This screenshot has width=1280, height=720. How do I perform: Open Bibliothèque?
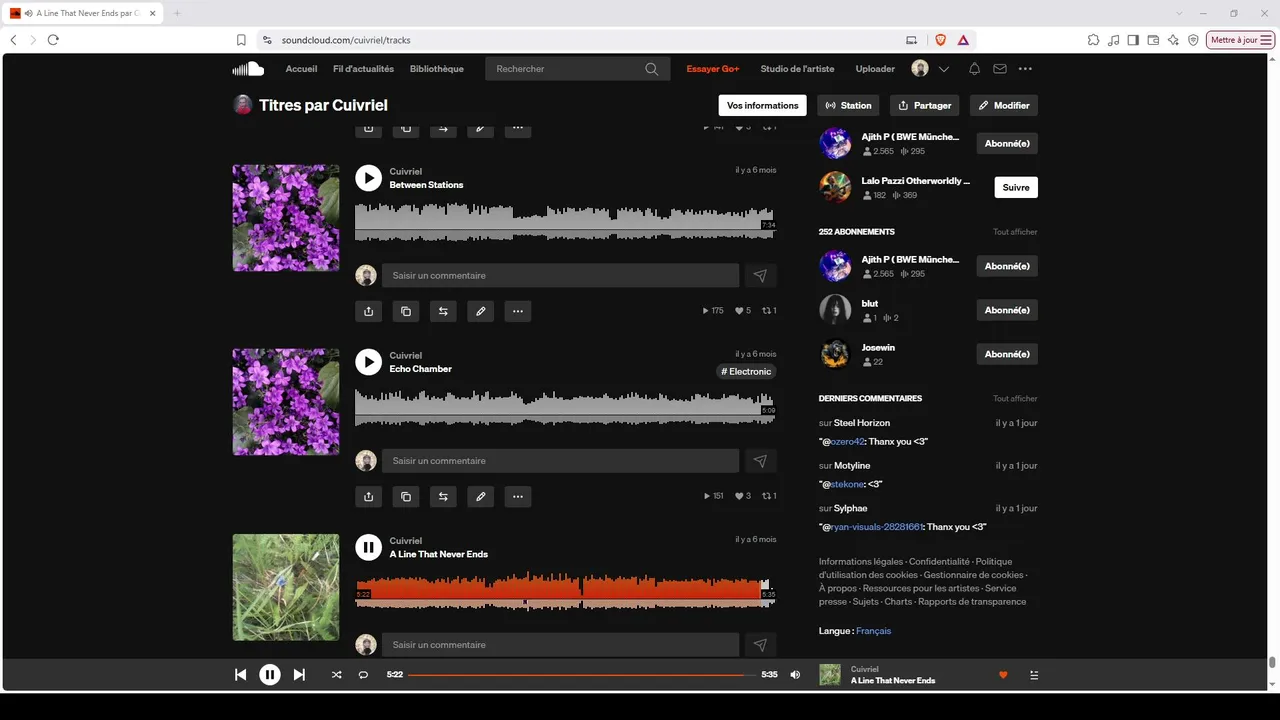(x=437, y=69)
